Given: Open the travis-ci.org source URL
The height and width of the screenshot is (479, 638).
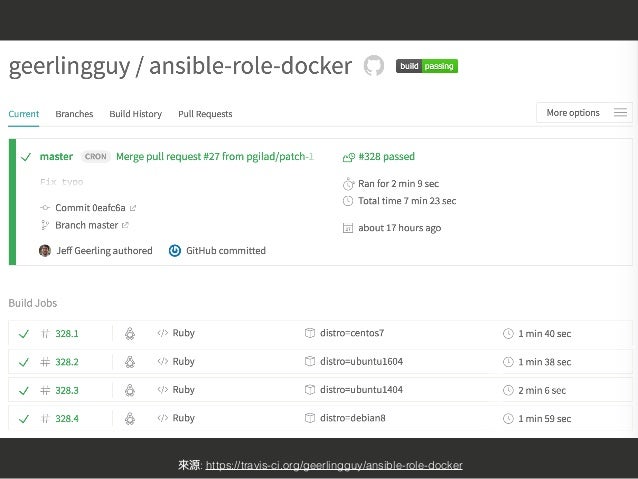Looking at the screenshot, I should (x=333, y=466).
